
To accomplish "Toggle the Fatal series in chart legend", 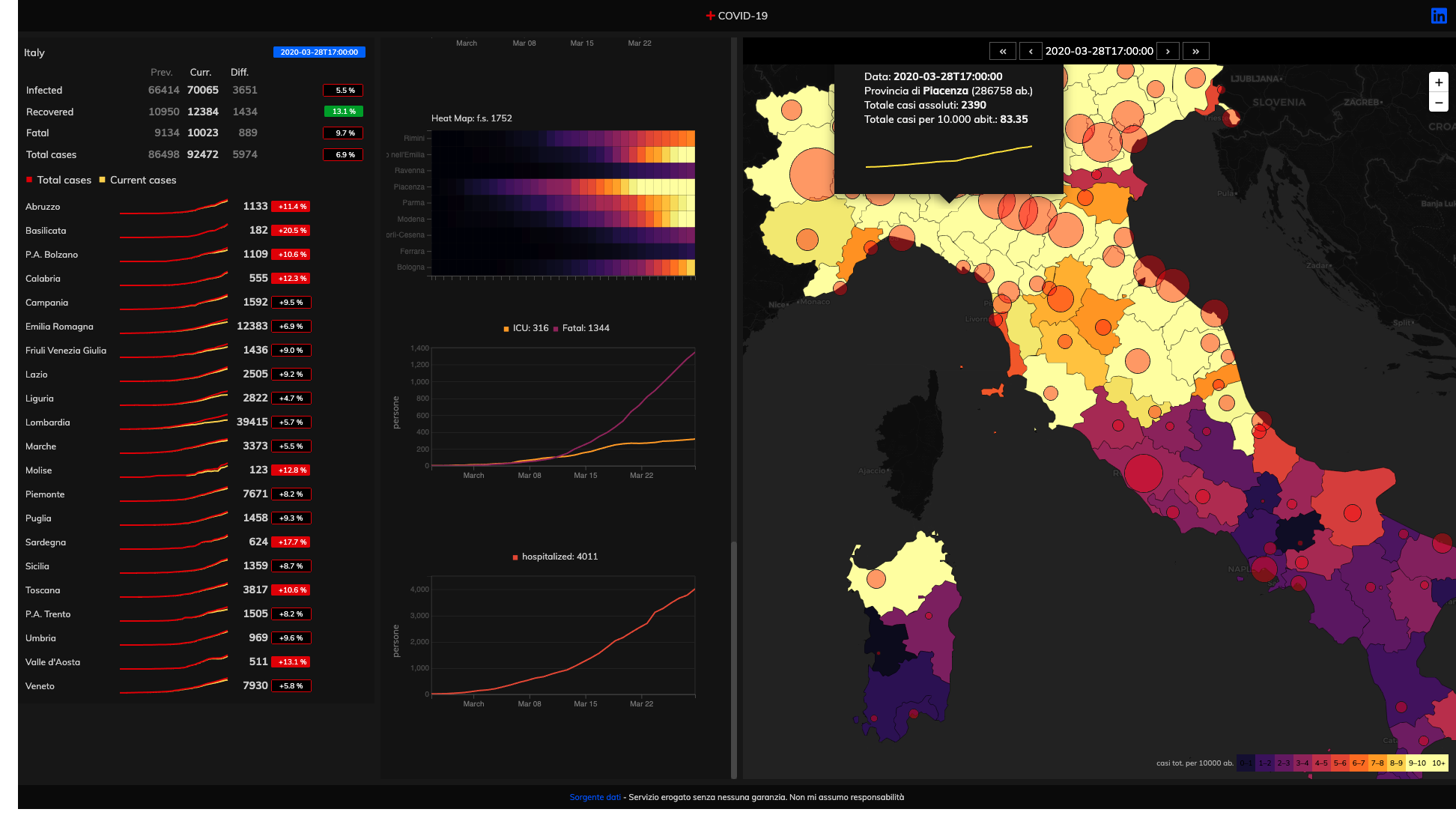I will coord(581,328).
